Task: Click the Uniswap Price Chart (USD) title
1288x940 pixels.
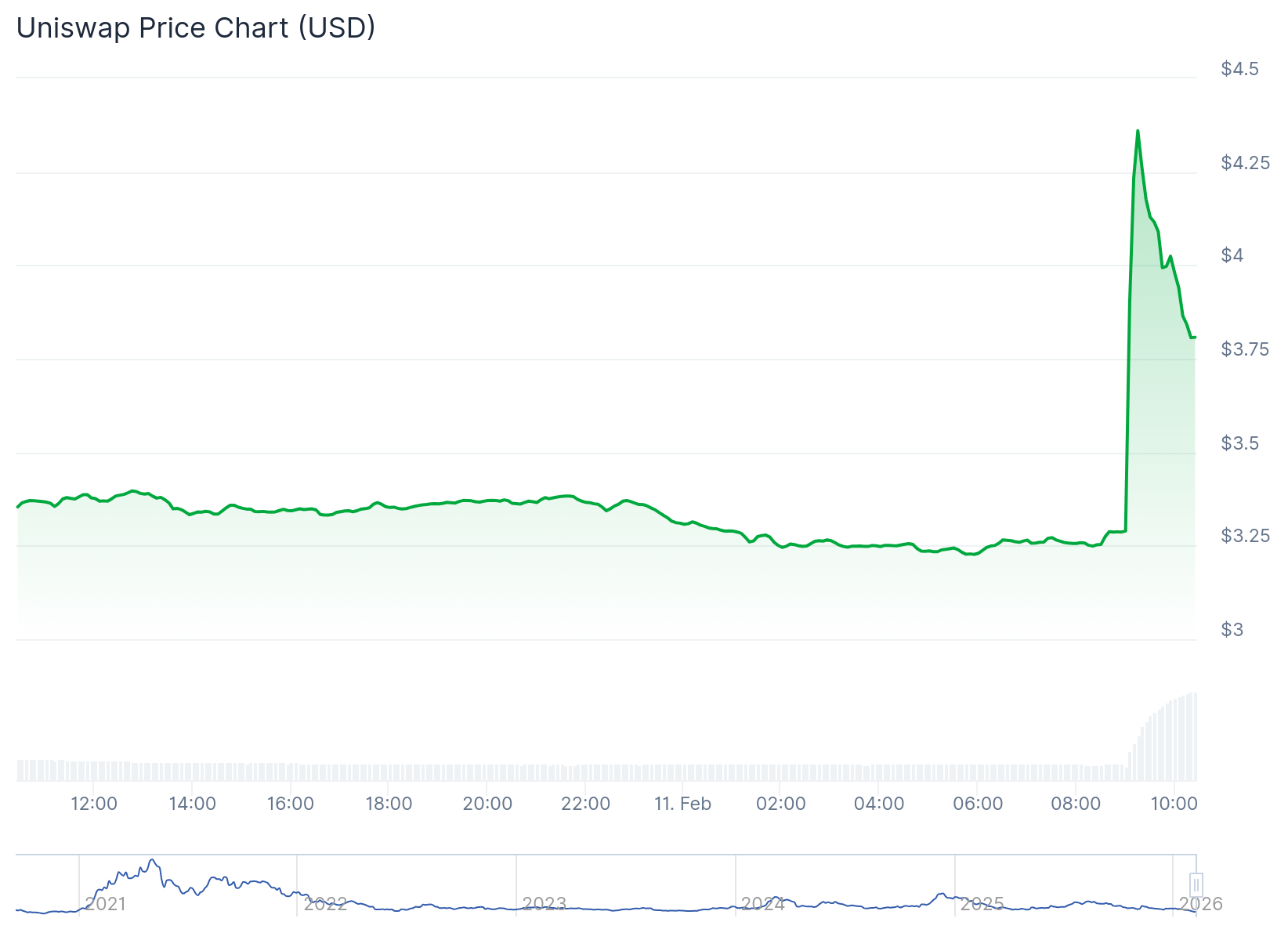Action: 196,28
